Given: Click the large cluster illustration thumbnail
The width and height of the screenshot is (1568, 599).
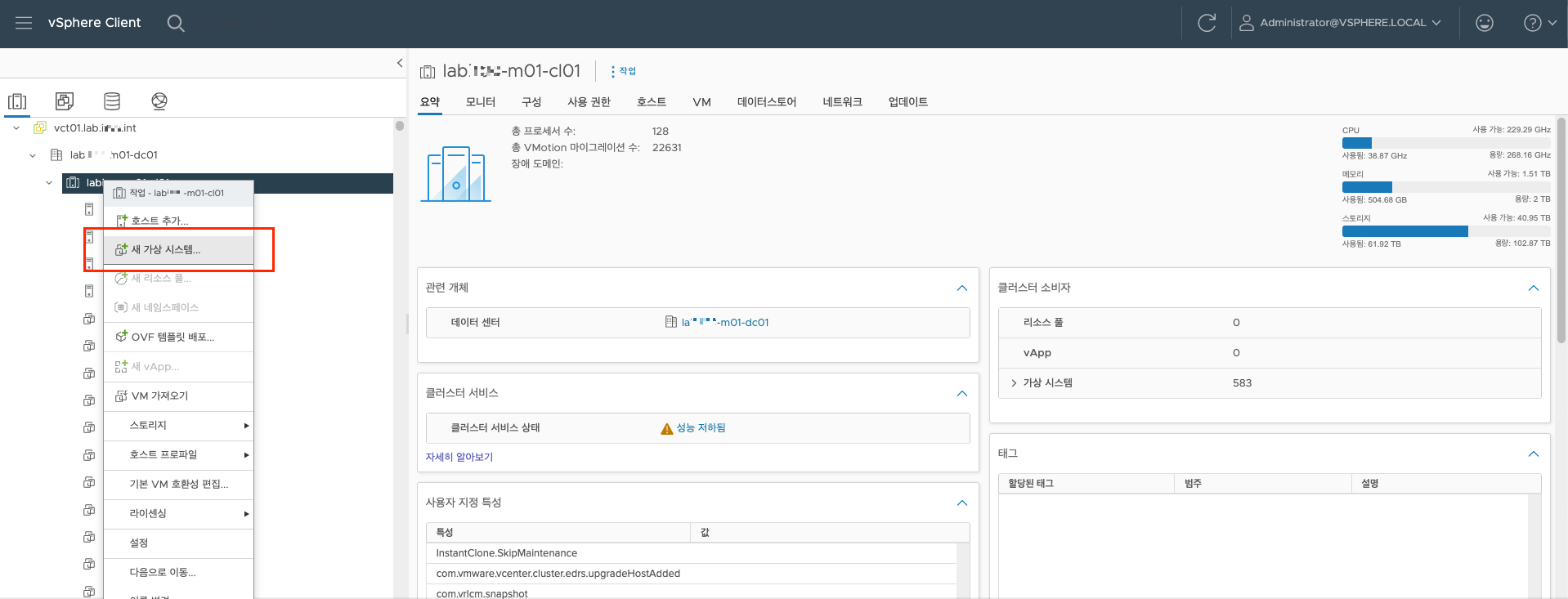Looking at the screenshot, I should (455, 173).
